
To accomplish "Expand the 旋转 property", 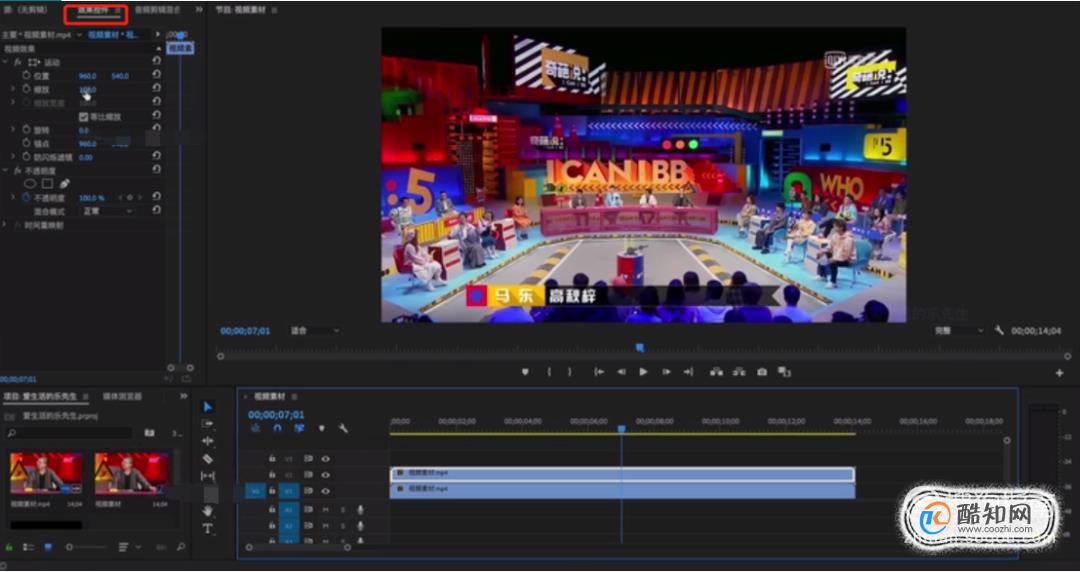I will pyautogui.click(x=12, y=130).
